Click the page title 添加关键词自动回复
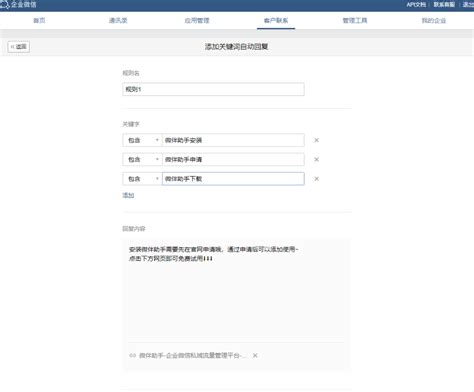This screenshot has height=392, width=474. coord(237,47)
